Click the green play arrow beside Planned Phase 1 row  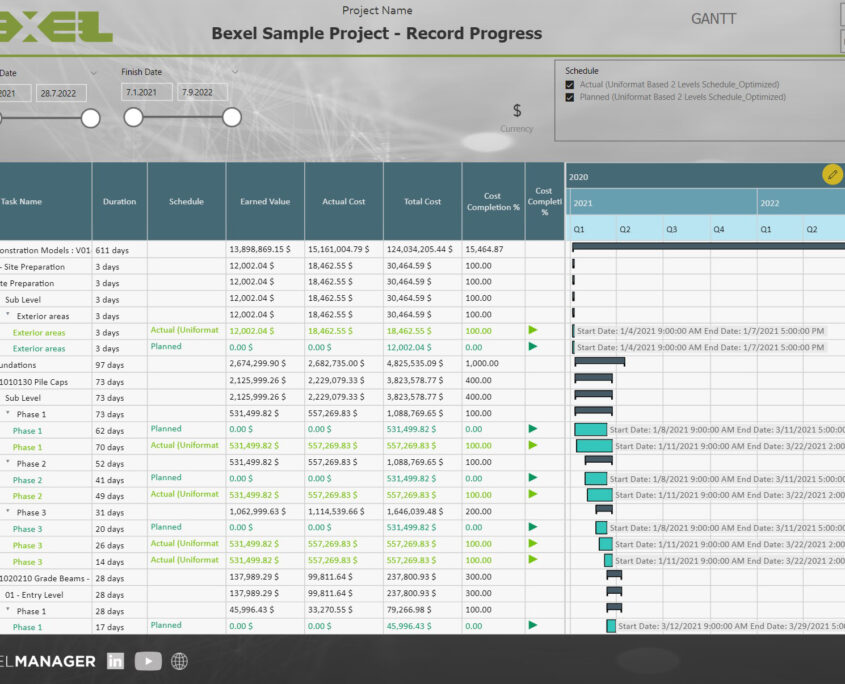click(x=534, y=429)
